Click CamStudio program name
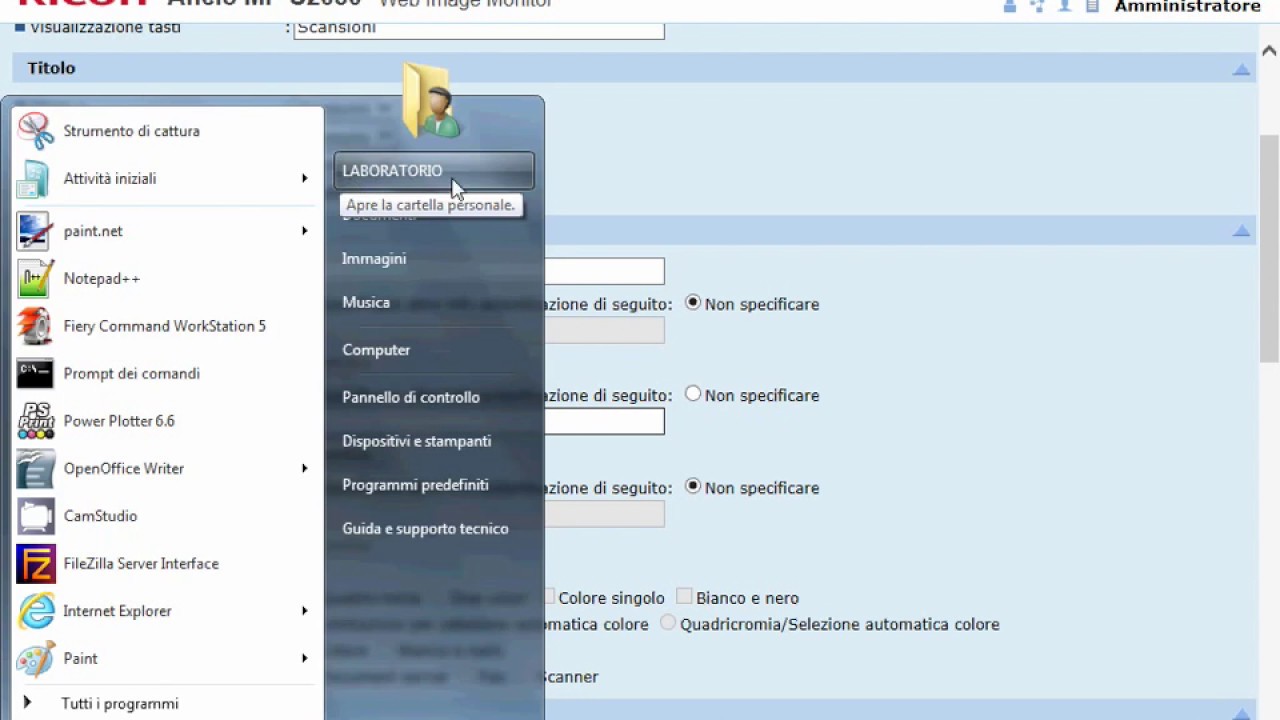This screenshot has height=720, width=1280. (100, 516)
